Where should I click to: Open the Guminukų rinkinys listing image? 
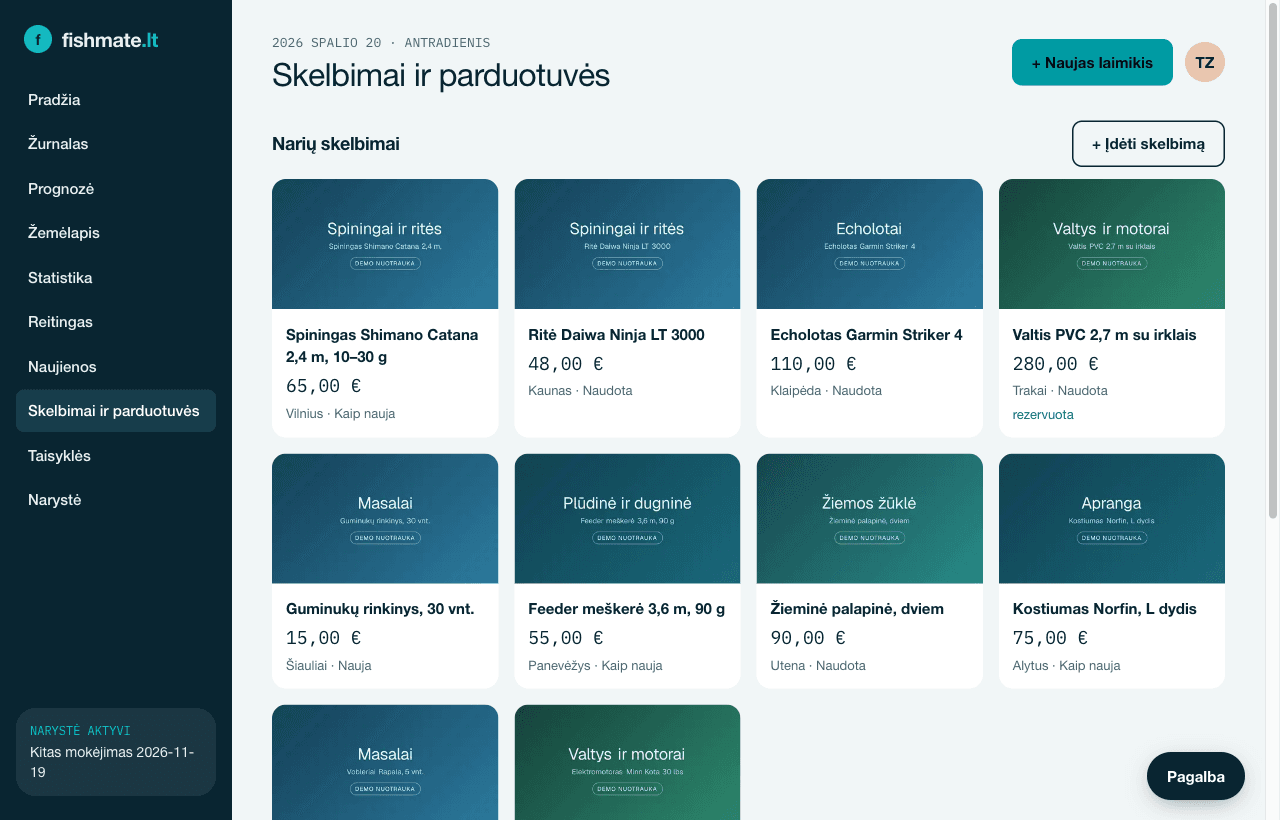click(x=385, y=519)
